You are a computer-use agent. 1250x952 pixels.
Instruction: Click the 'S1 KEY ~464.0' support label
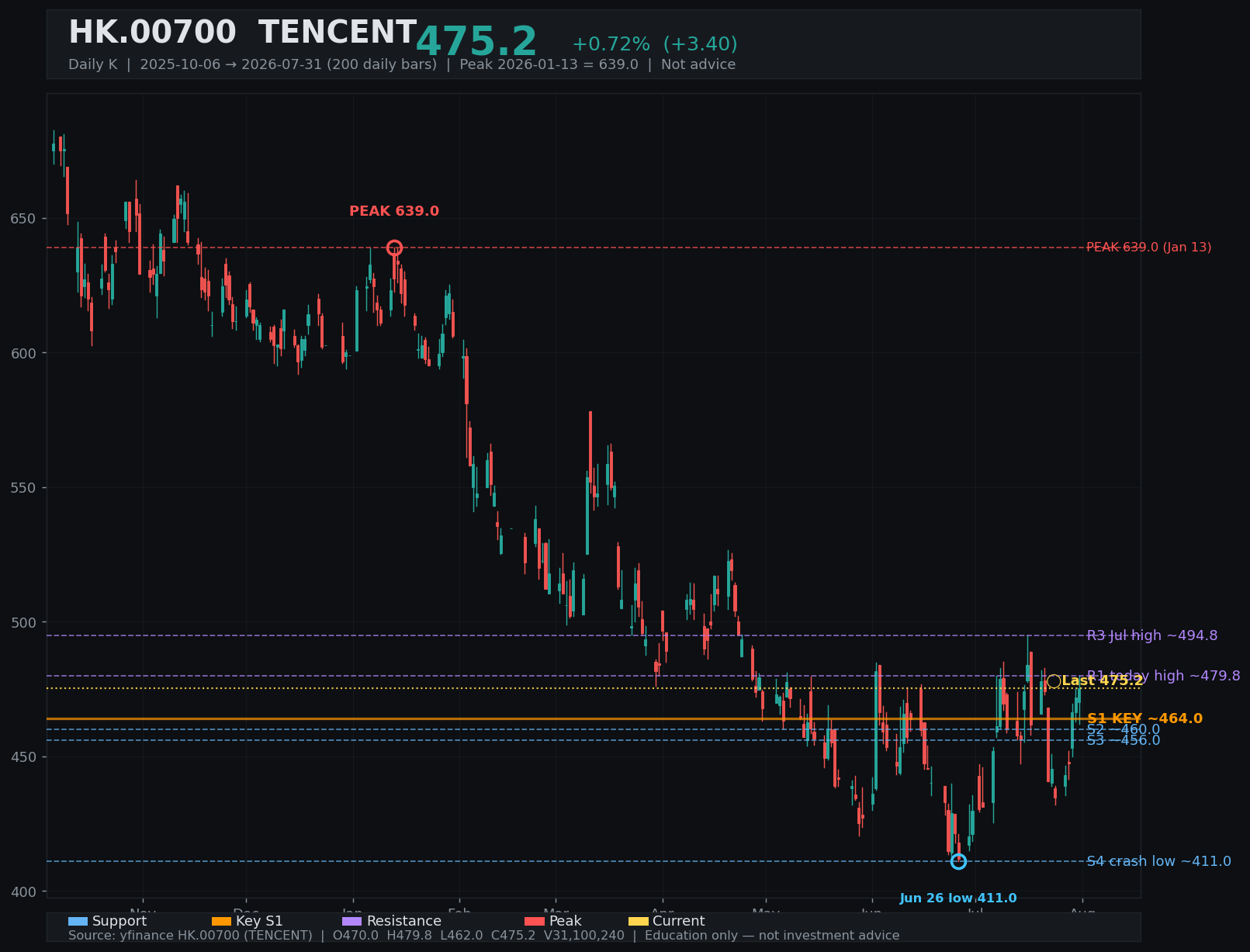[1145, 718]
